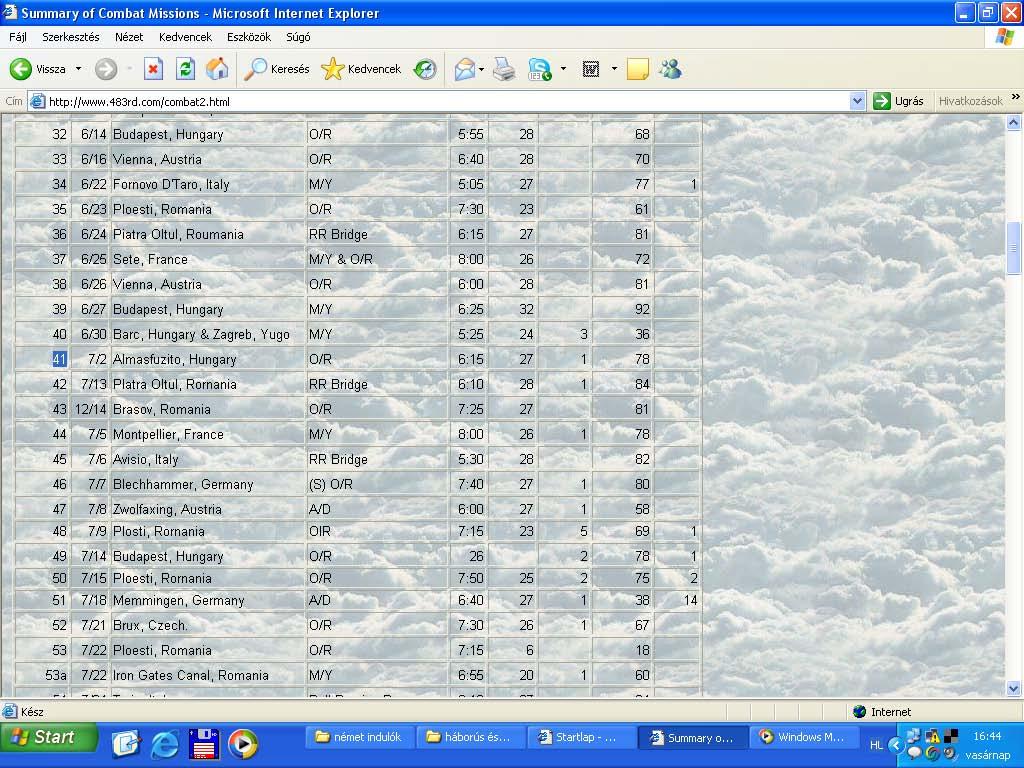Click the forward arrow icon

pos(106,69)
